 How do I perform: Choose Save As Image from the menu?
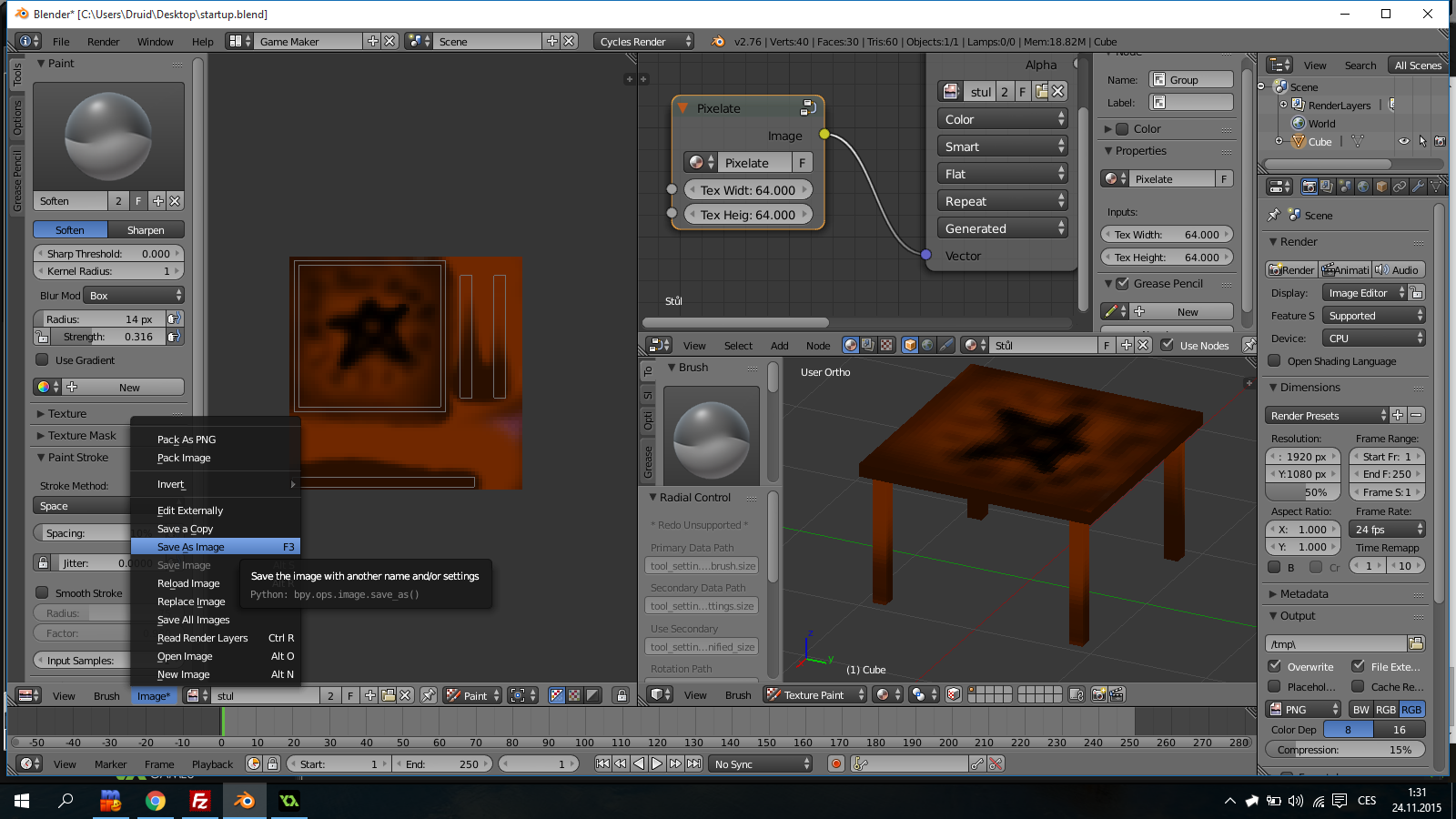[x=190, y=547]
